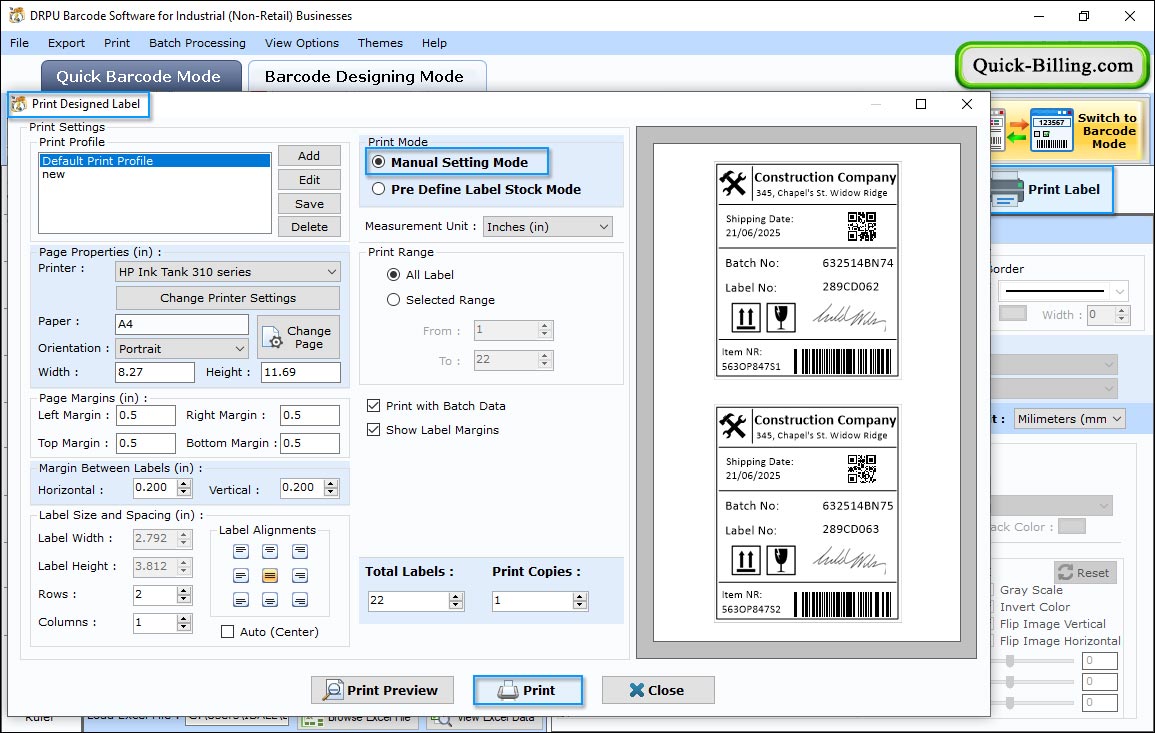Viewport: 1155px width, 733px height.
Task: Increase Total Labels stepper
Action: tap(457, 596)
